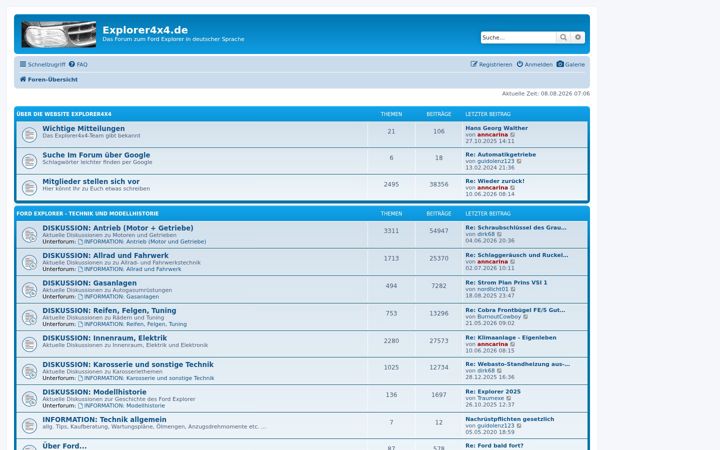Click forum icon beside DISKUSSION: Gasanlagen

(29, 290)
